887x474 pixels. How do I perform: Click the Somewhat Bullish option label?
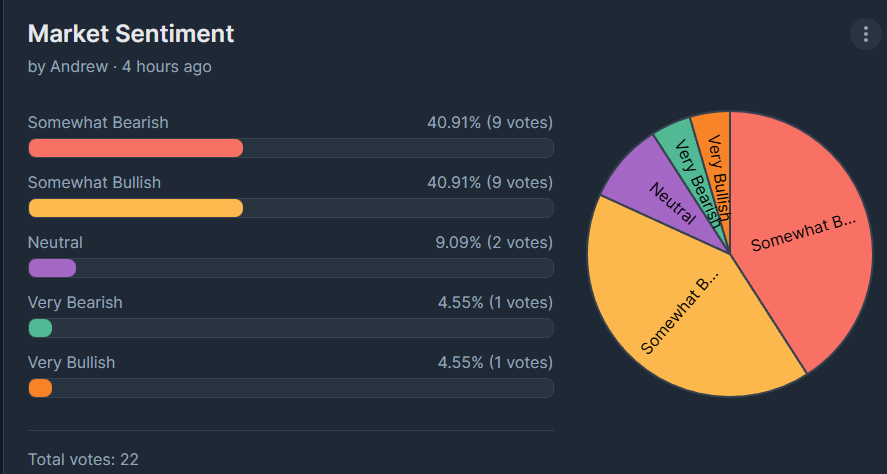94,183
